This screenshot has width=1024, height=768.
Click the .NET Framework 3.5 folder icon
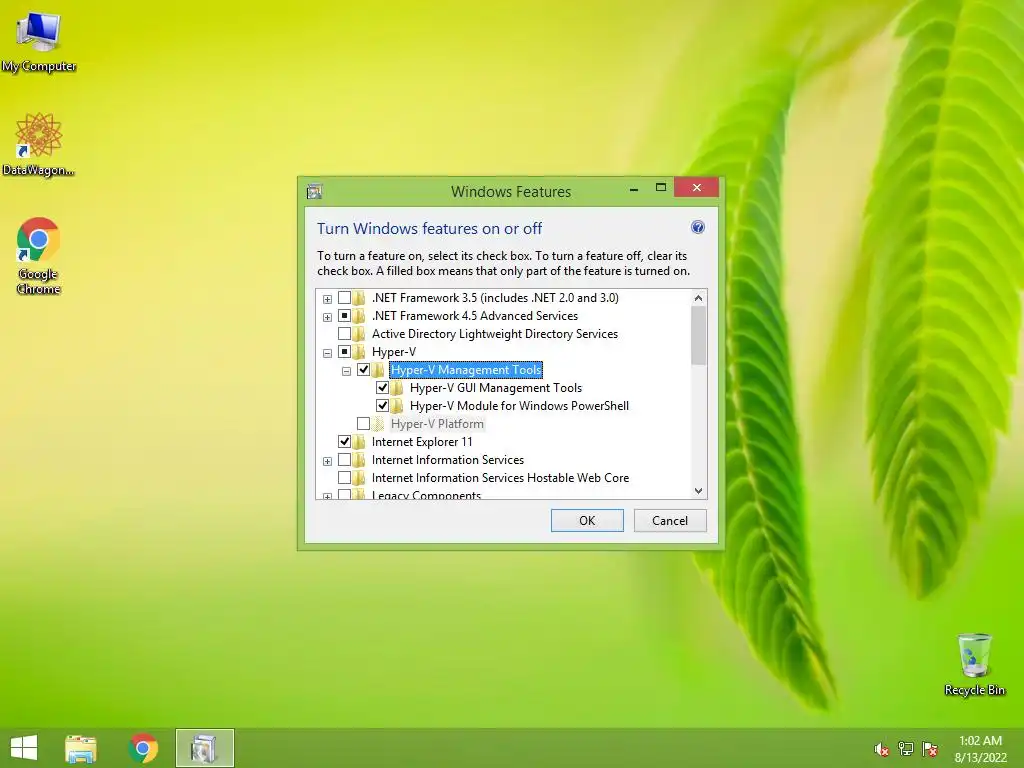point(359,298)
